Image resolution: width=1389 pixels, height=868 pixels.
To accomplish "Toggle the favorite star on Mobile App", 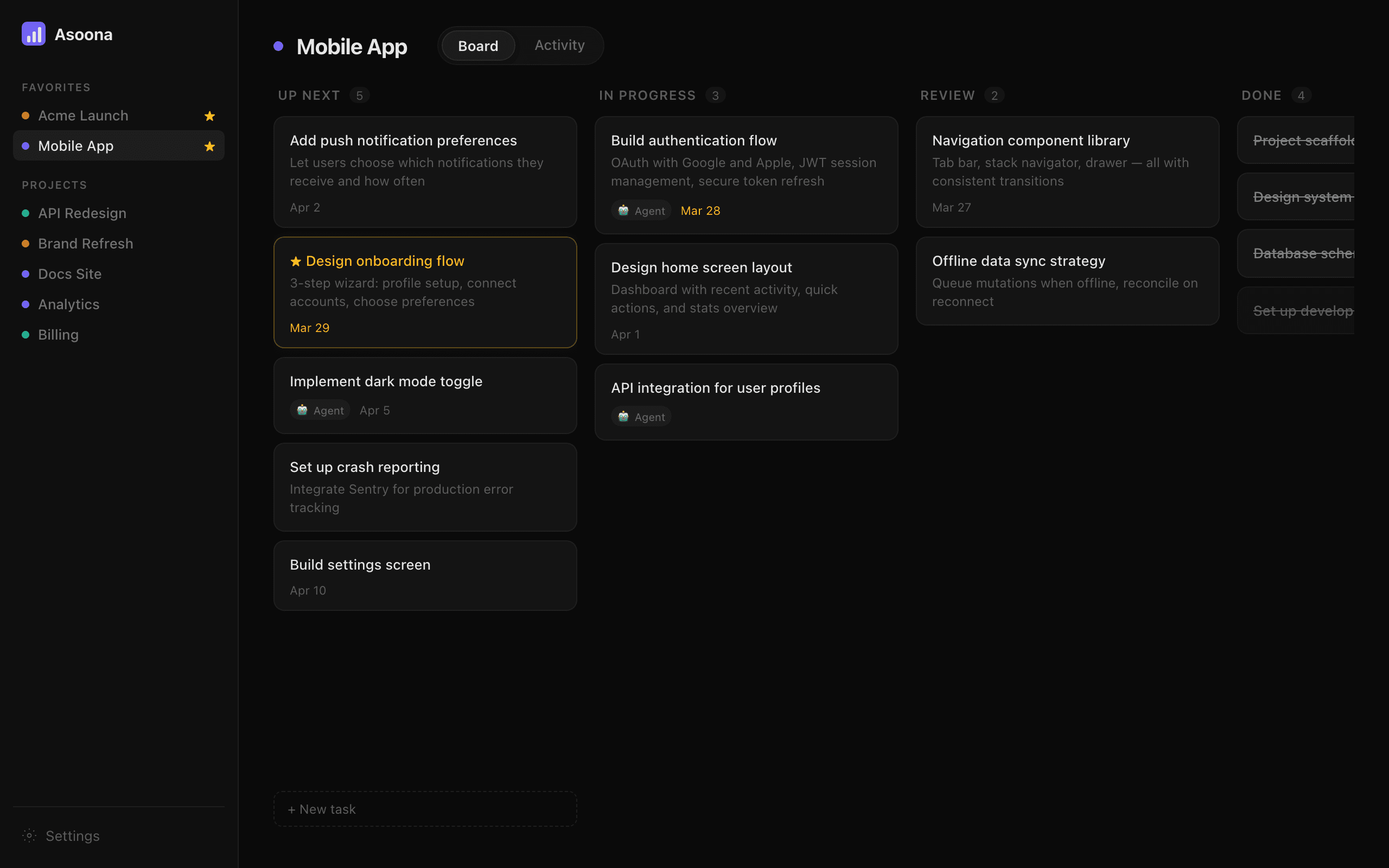I will click(x=209, y=146).
